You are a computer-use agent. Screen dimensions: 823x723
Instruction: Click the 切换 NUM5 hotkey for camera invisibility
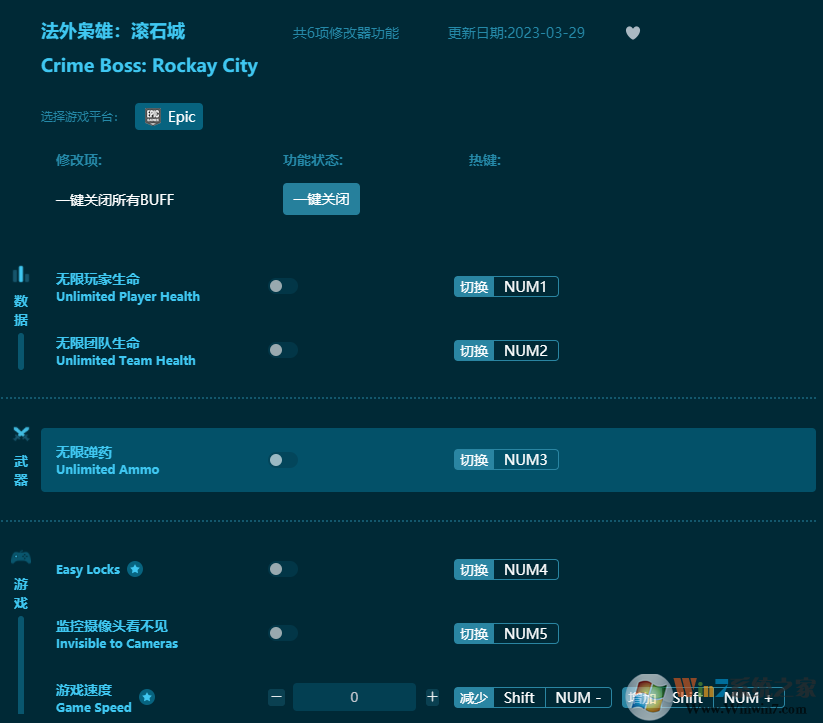(505, 633)
